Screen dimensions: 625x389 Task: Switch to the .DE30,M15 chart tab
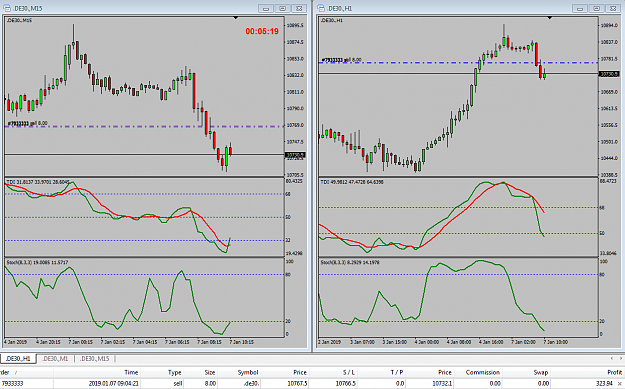94,359
